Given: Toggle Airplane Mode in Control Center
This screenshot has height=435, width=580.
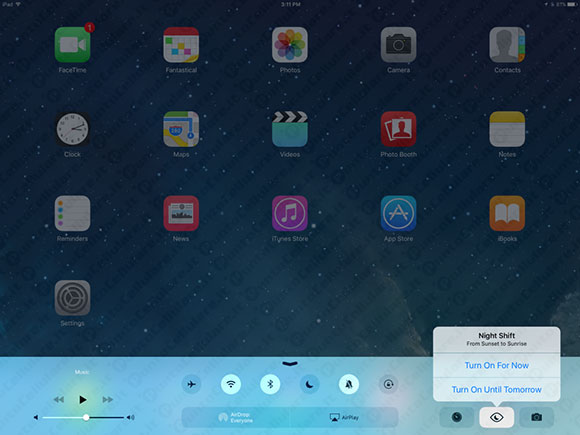Looking at the screenshot, I should [x=191, y=384].
